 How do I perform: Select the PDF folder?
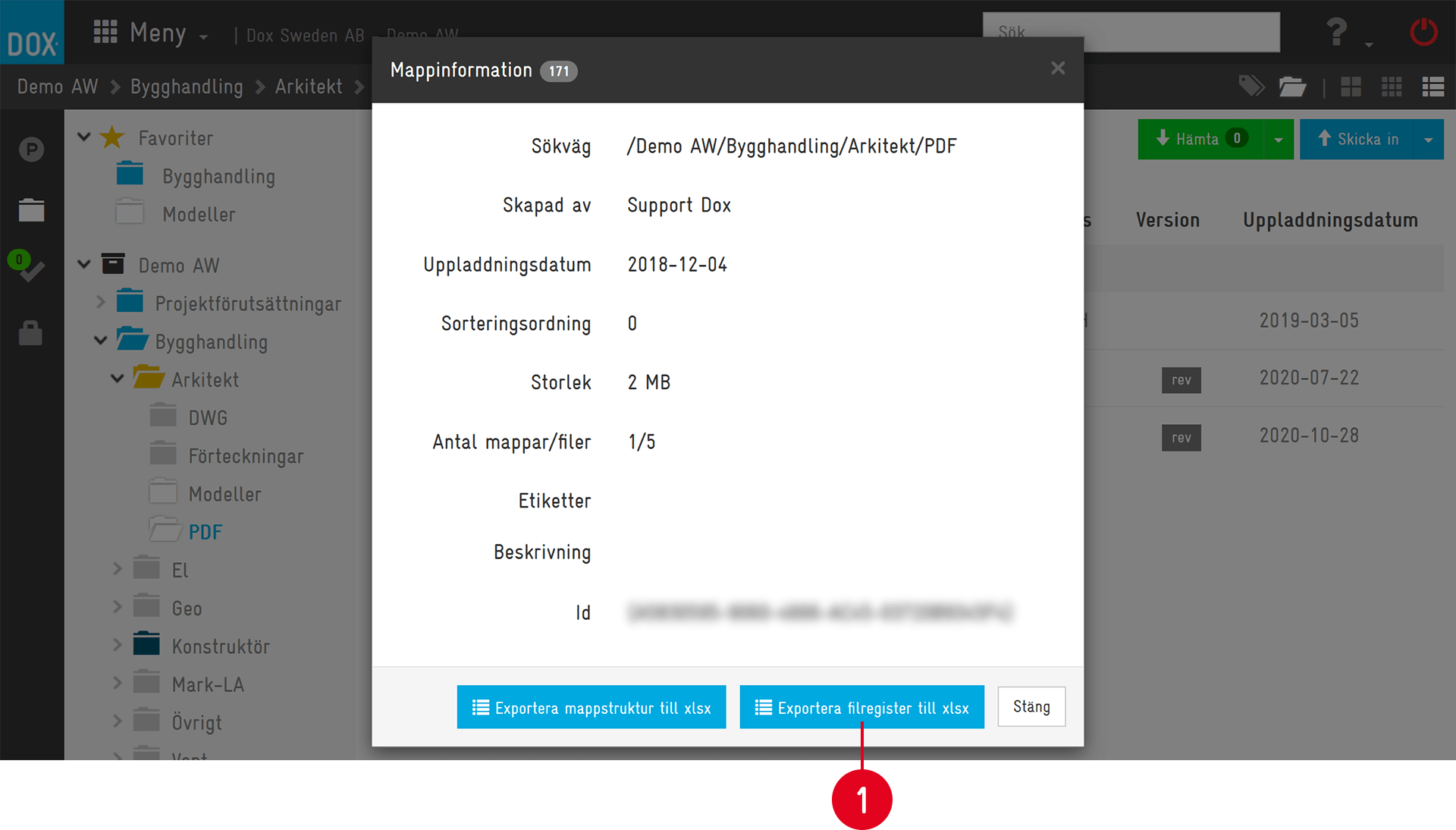[206, 532]
